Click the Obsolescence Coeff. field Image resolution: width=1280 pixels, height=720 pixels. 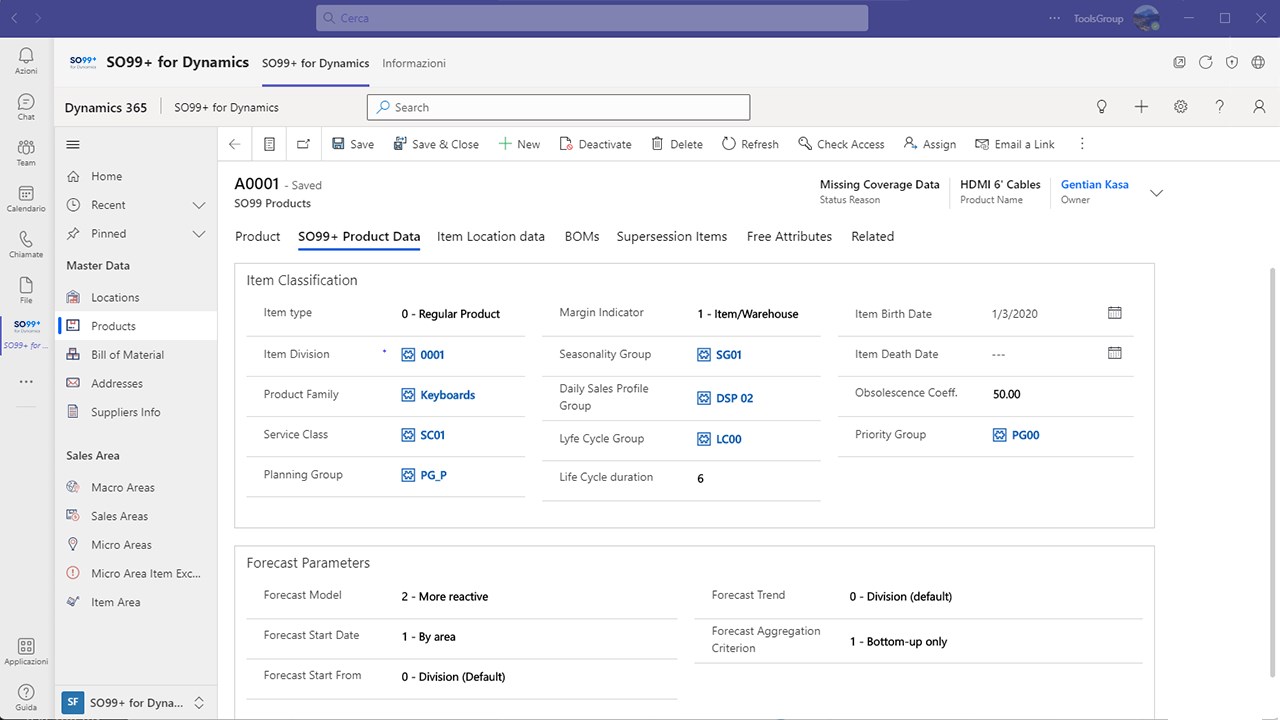(1063, 395)
